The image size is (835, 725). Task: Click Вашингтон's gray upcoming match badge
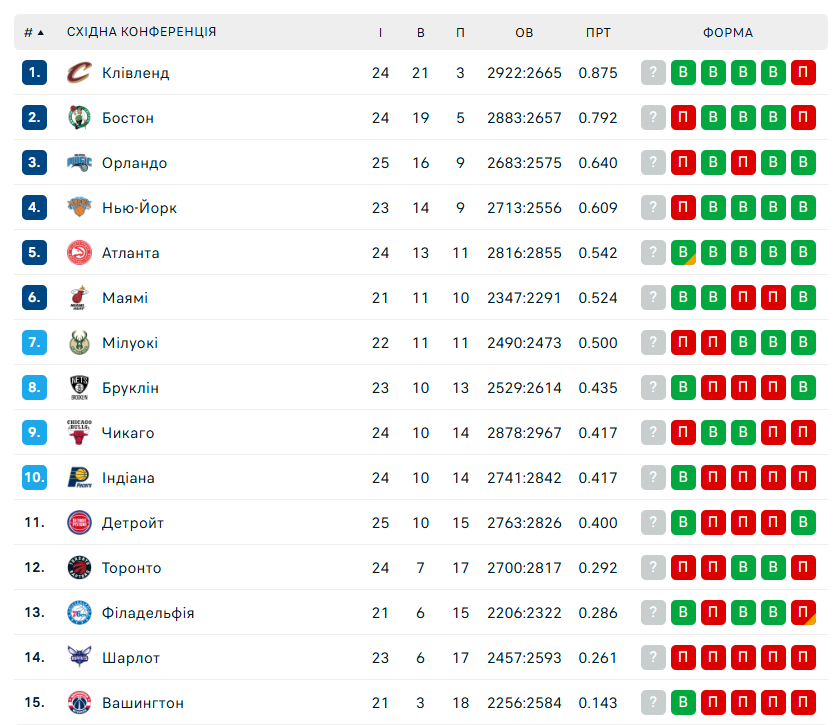(x=653, y=703)
